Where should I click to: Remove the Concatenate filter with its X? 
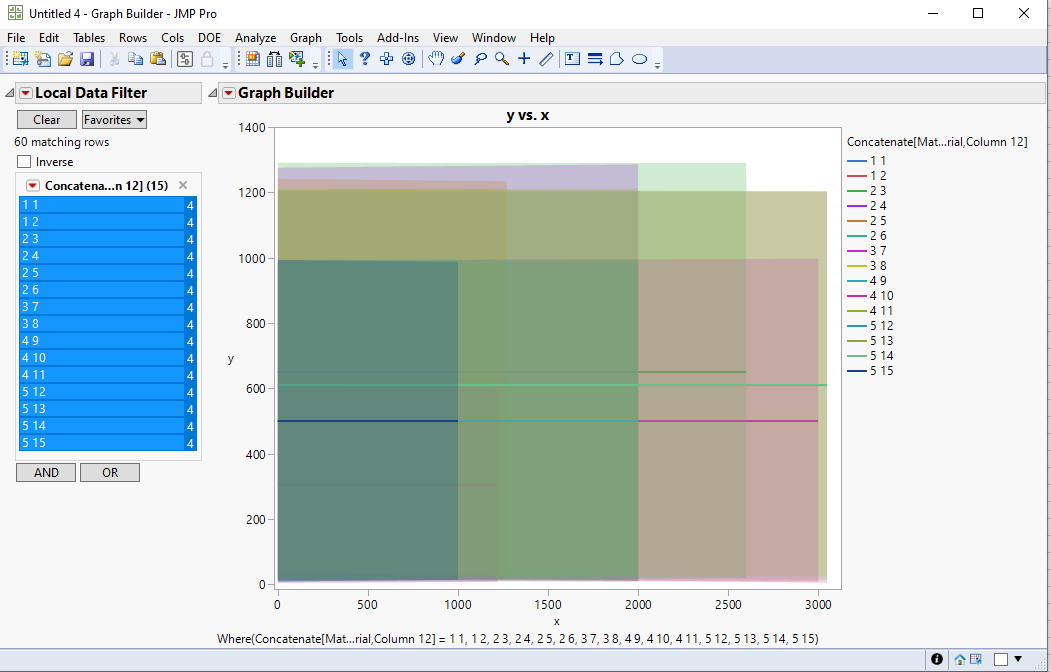pos(183,184)
